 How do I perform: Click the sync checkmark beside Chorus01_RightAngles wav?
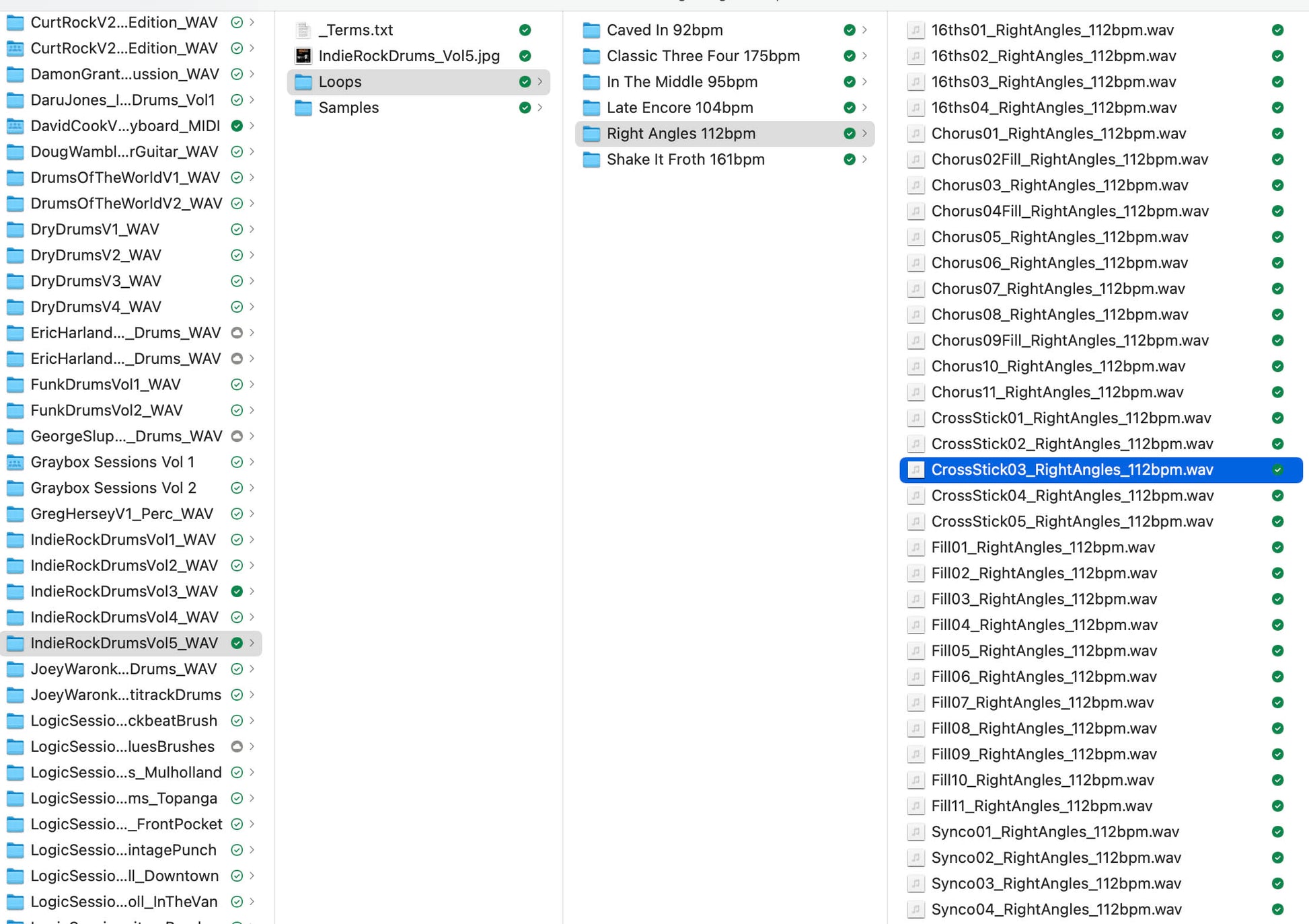[x=1277, y=134]
